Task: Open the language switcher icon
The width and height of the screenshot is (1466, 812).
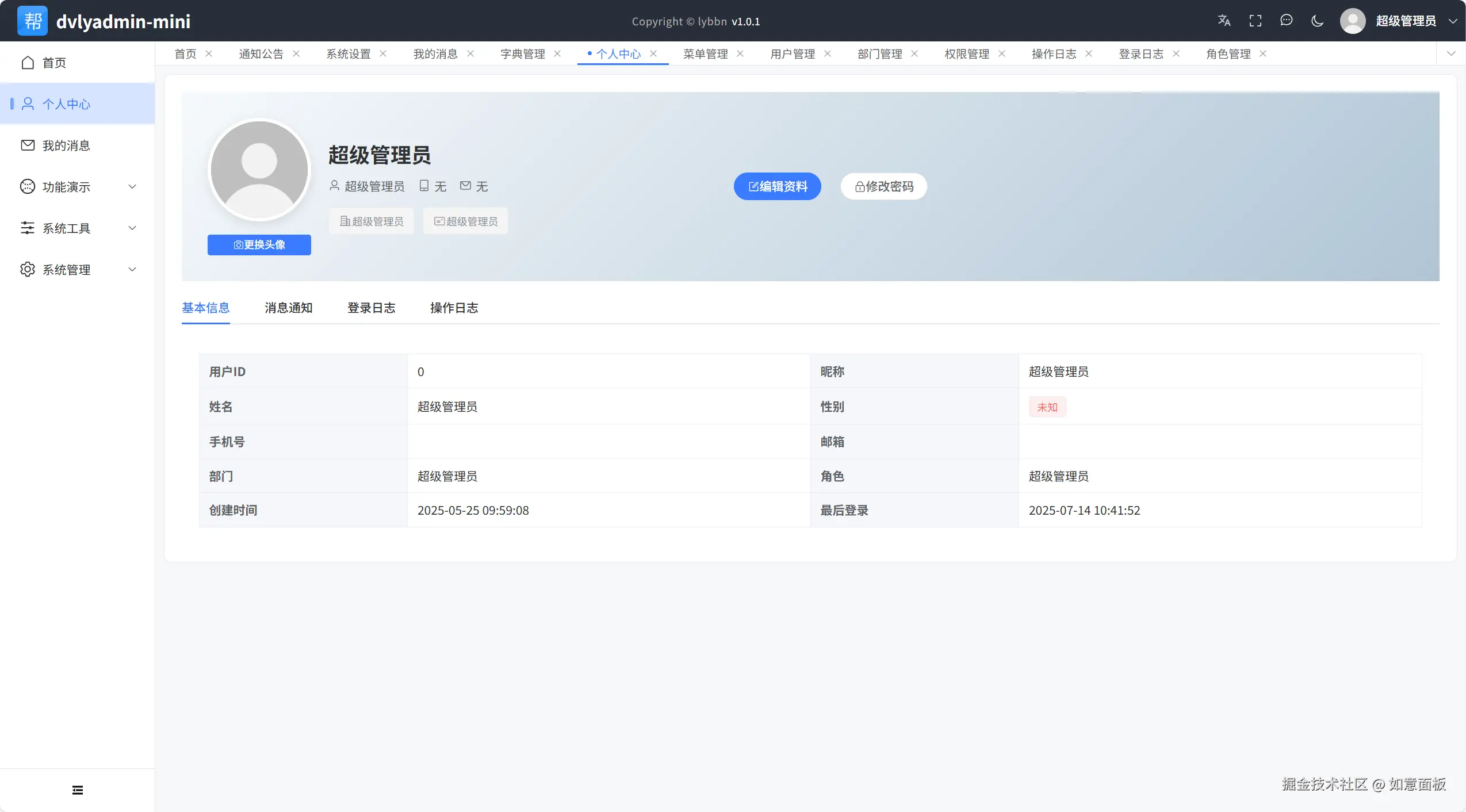Action: [1224, 21]
